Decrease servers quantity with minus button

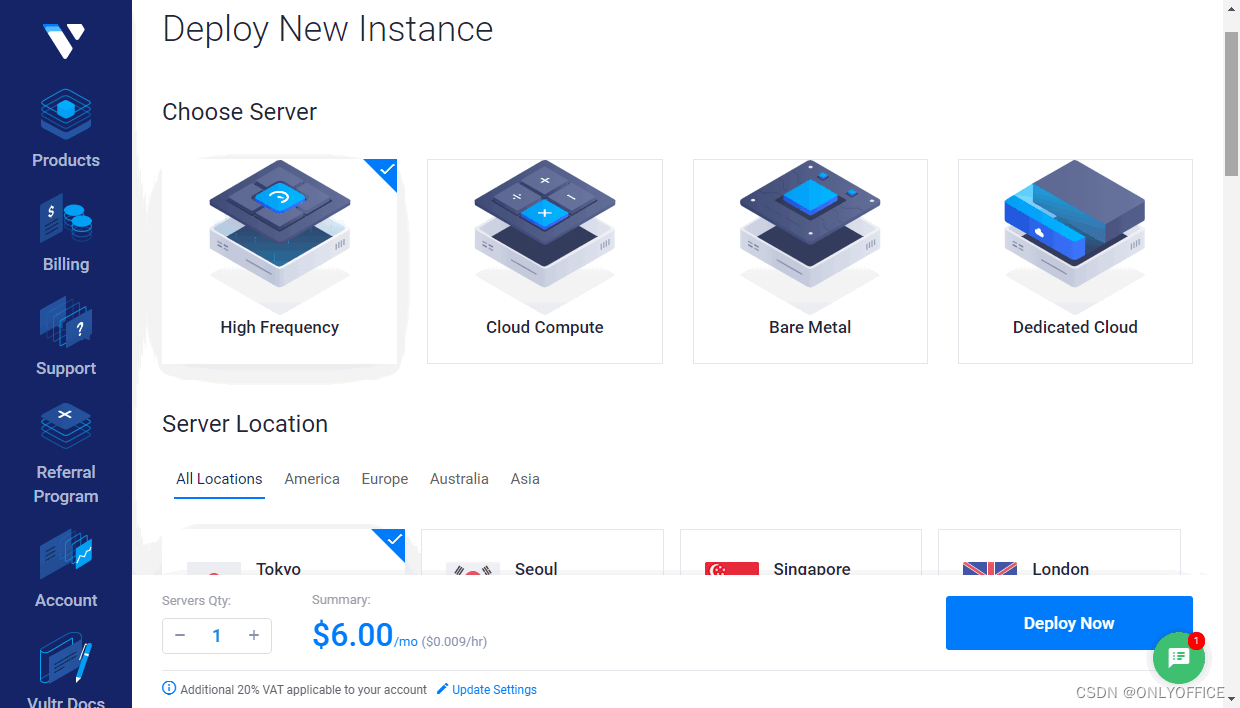click(180, 636)
